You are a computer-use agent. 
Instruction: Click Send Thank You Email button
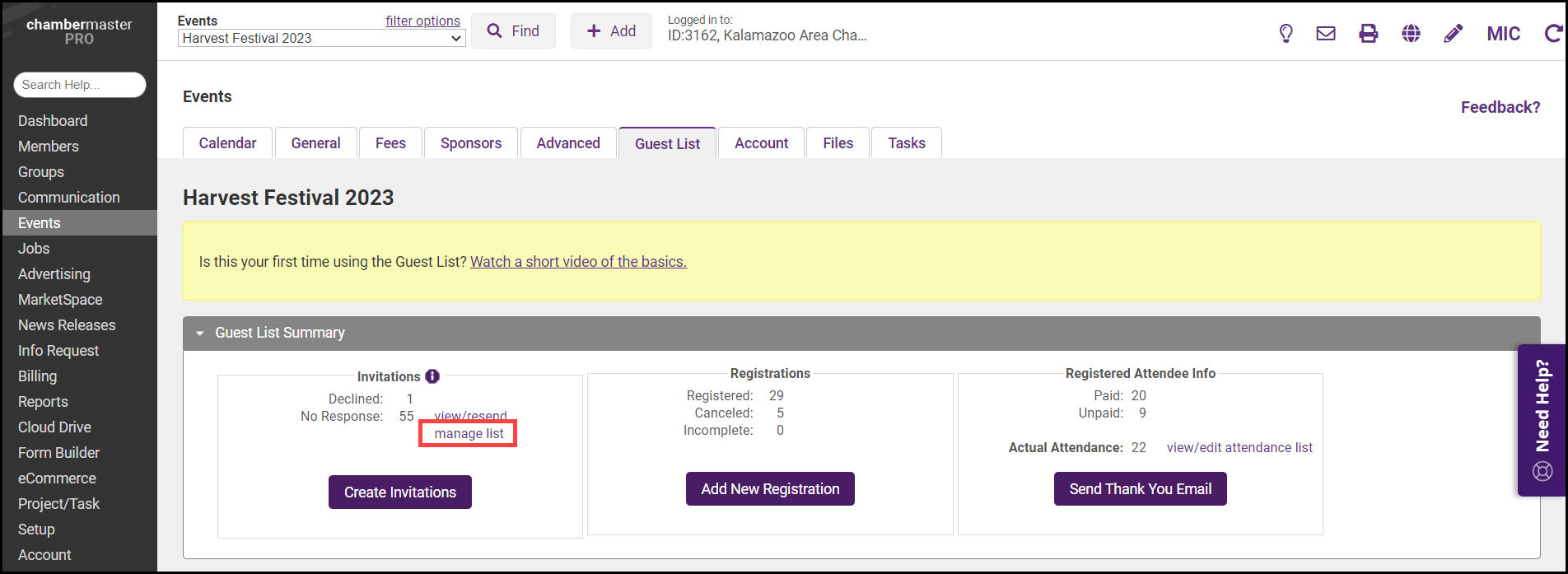(x=1140, y=489)
